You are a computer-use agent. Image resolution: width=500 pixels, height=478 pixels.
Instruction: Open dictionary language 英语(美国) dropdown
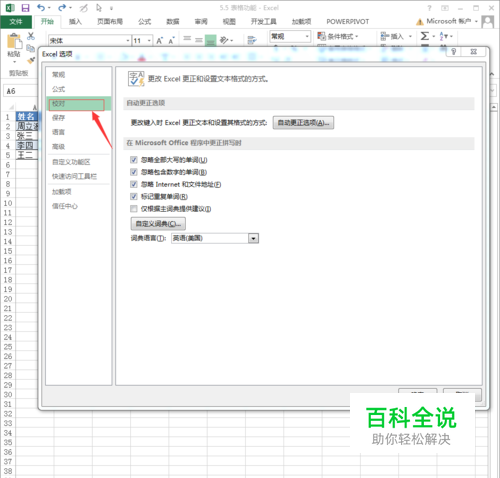click(x=254, y=238)
